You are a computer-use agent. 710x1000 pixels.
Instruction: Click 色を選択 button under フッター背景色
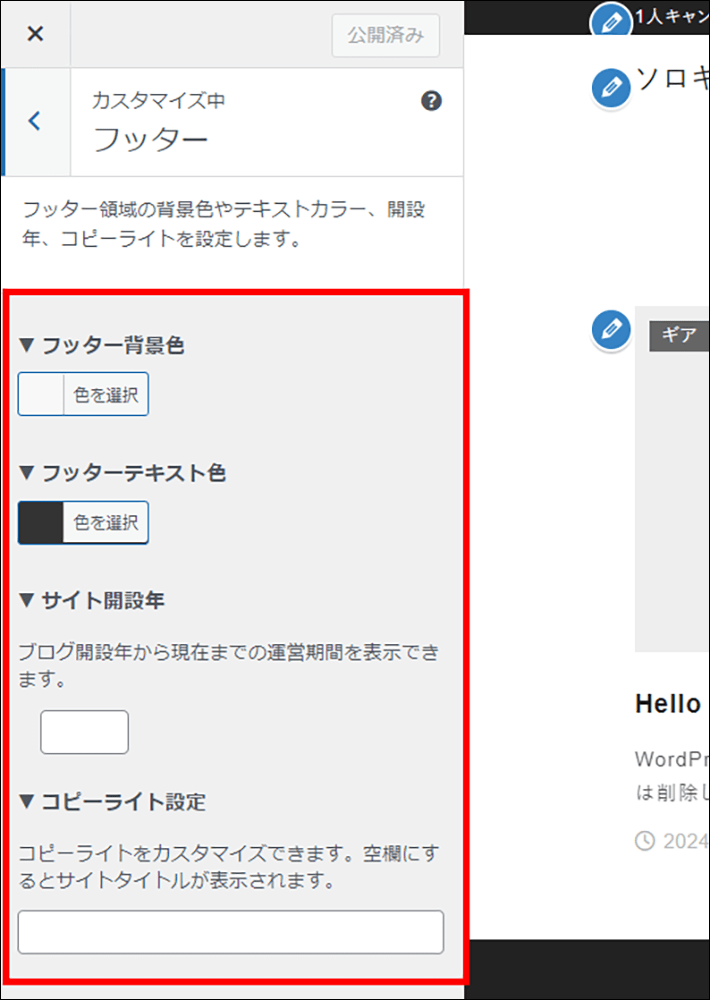106,394
